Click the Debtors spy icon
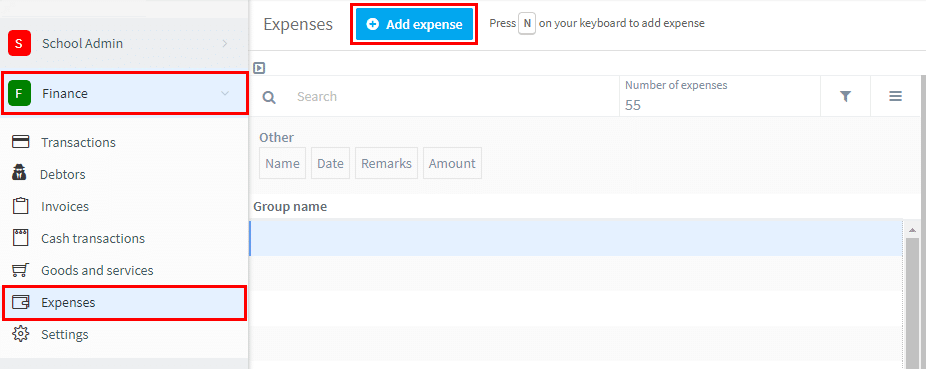 tap(20, 174)
